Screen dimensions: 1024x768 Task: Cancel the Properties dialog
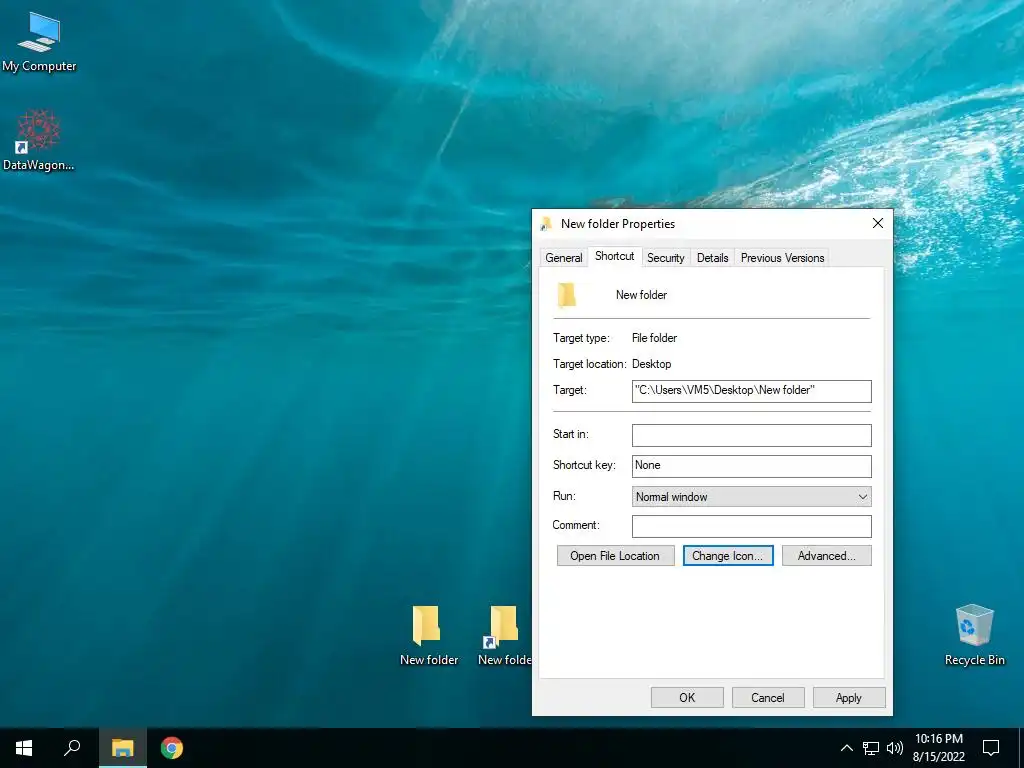click(x=768, y=697)
